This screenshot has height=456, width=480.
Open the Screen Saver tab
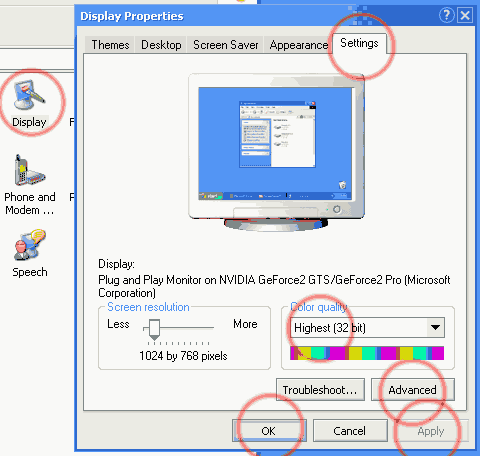pos(226,45)
